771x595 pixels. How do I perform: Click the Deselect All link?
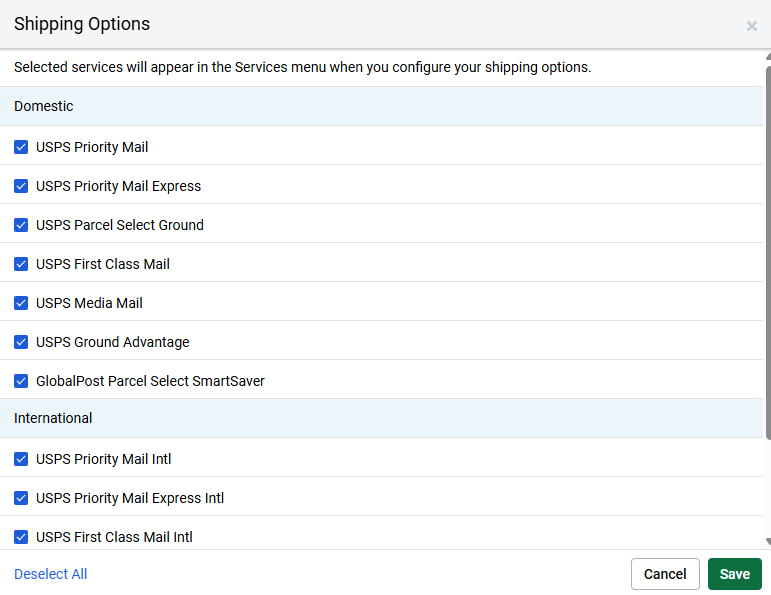coord(51,574)
